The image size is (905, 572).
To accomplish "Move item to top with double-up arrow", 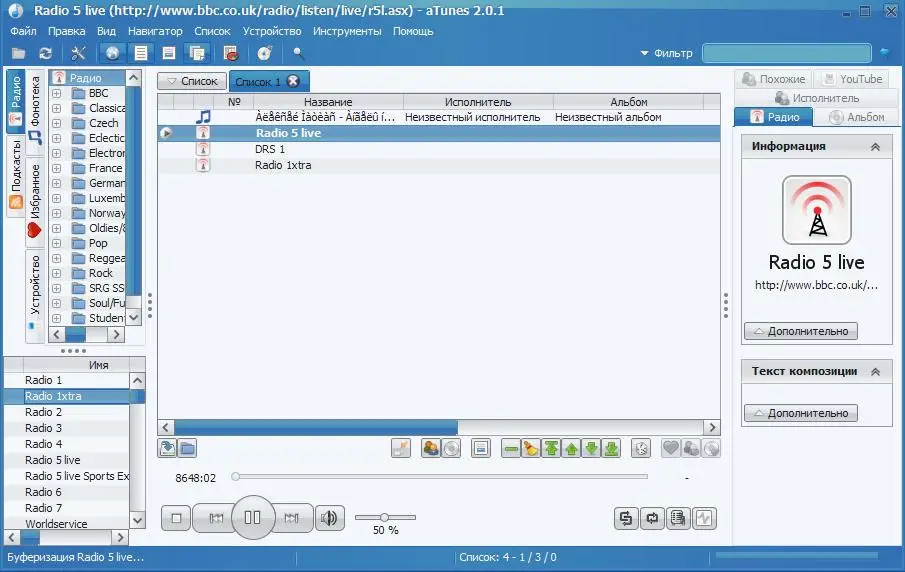I will point(551,448).
